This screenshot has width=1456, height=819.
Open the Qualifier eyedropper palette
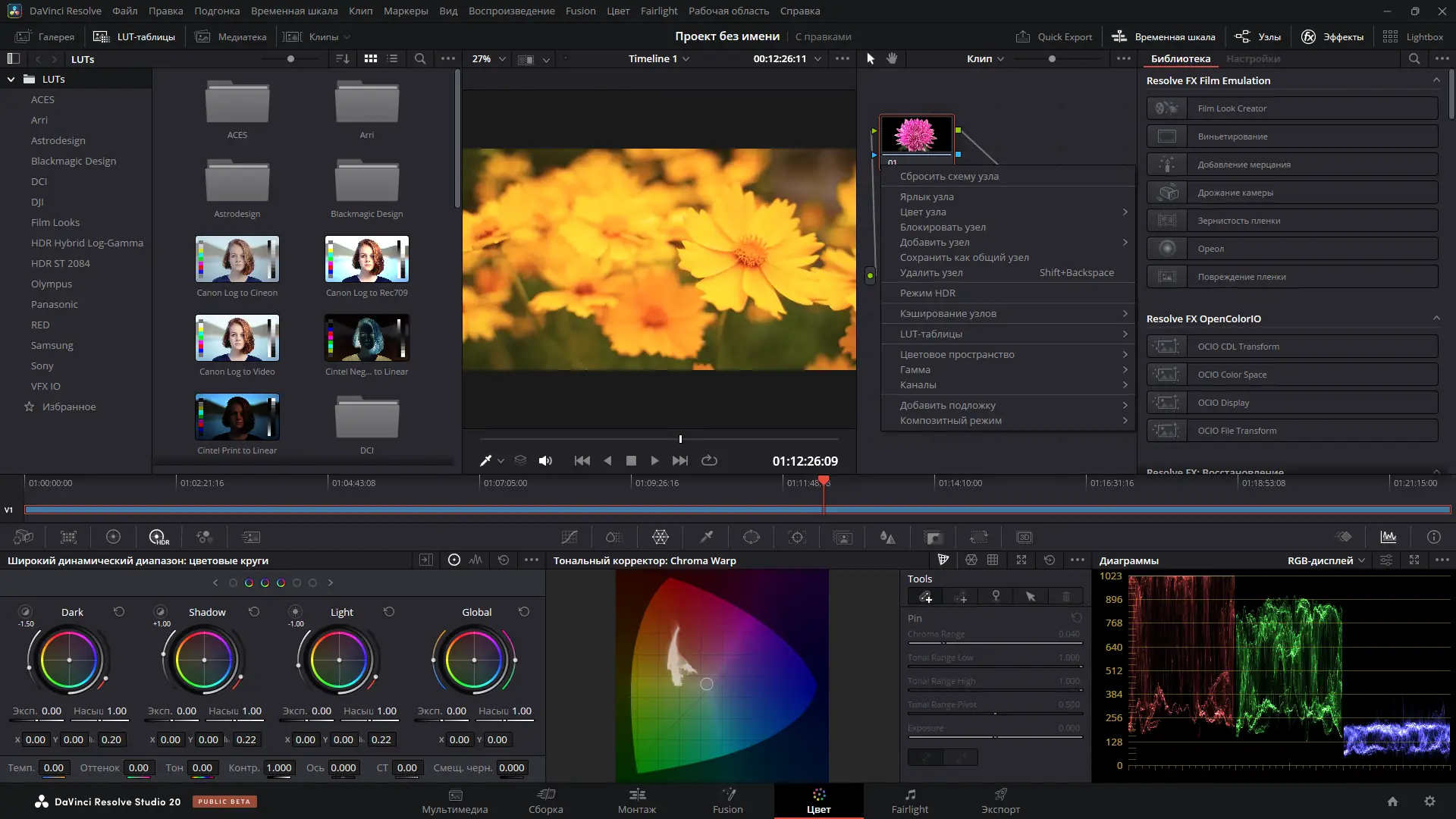point(706,537)
